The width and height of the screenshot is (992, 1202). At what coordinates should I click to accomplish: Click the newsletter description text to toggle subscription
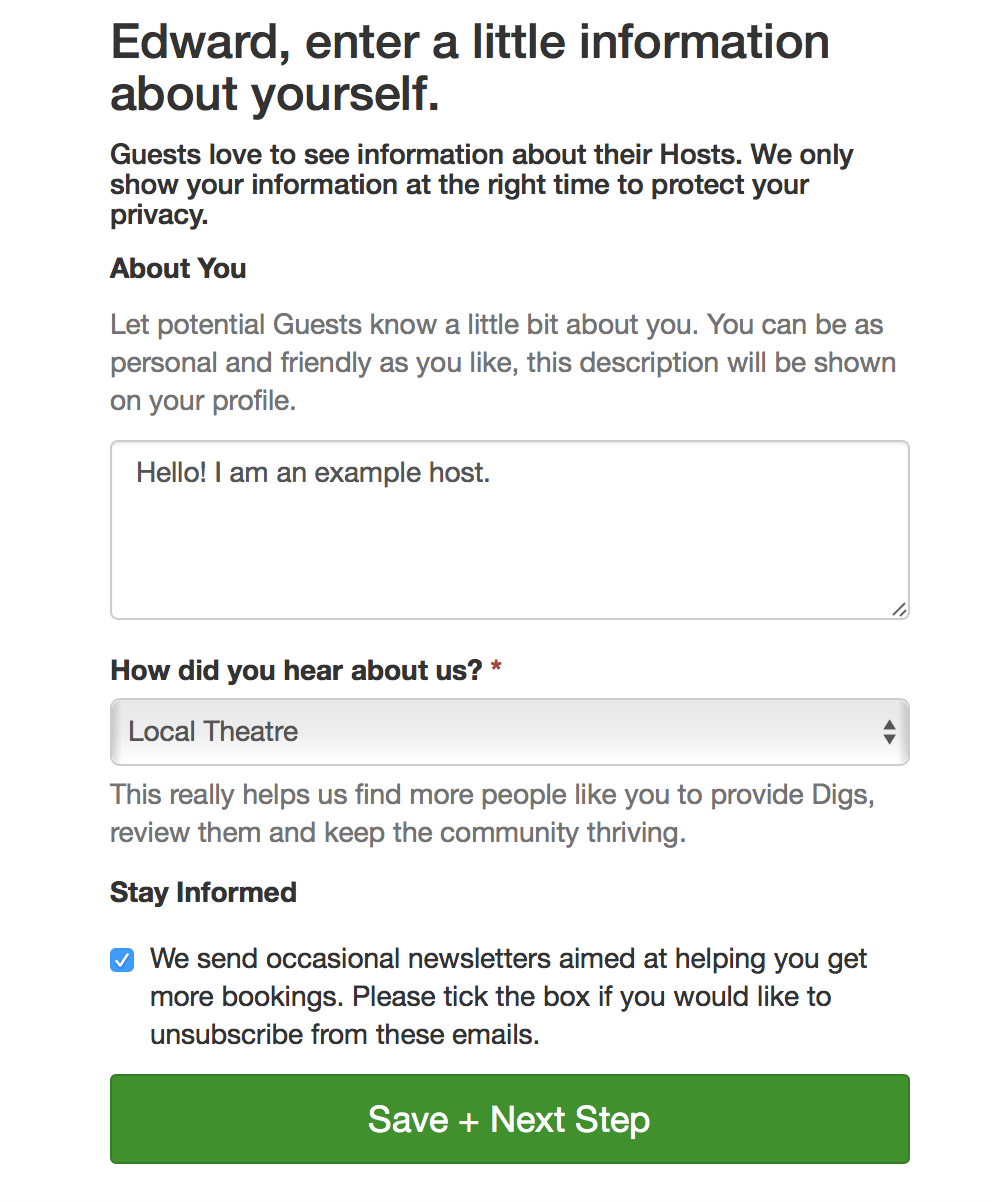(508, 996)
